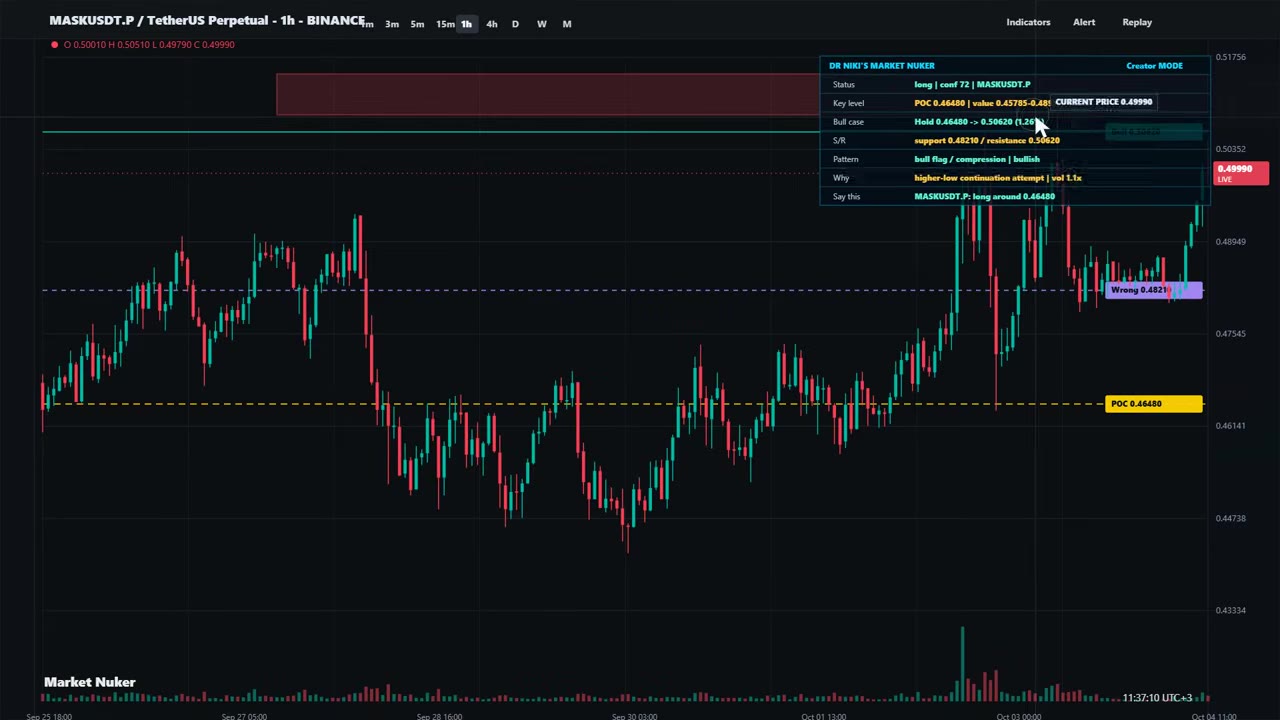Click the 11:37:10 UTC+3 clock

point(1156,698)
